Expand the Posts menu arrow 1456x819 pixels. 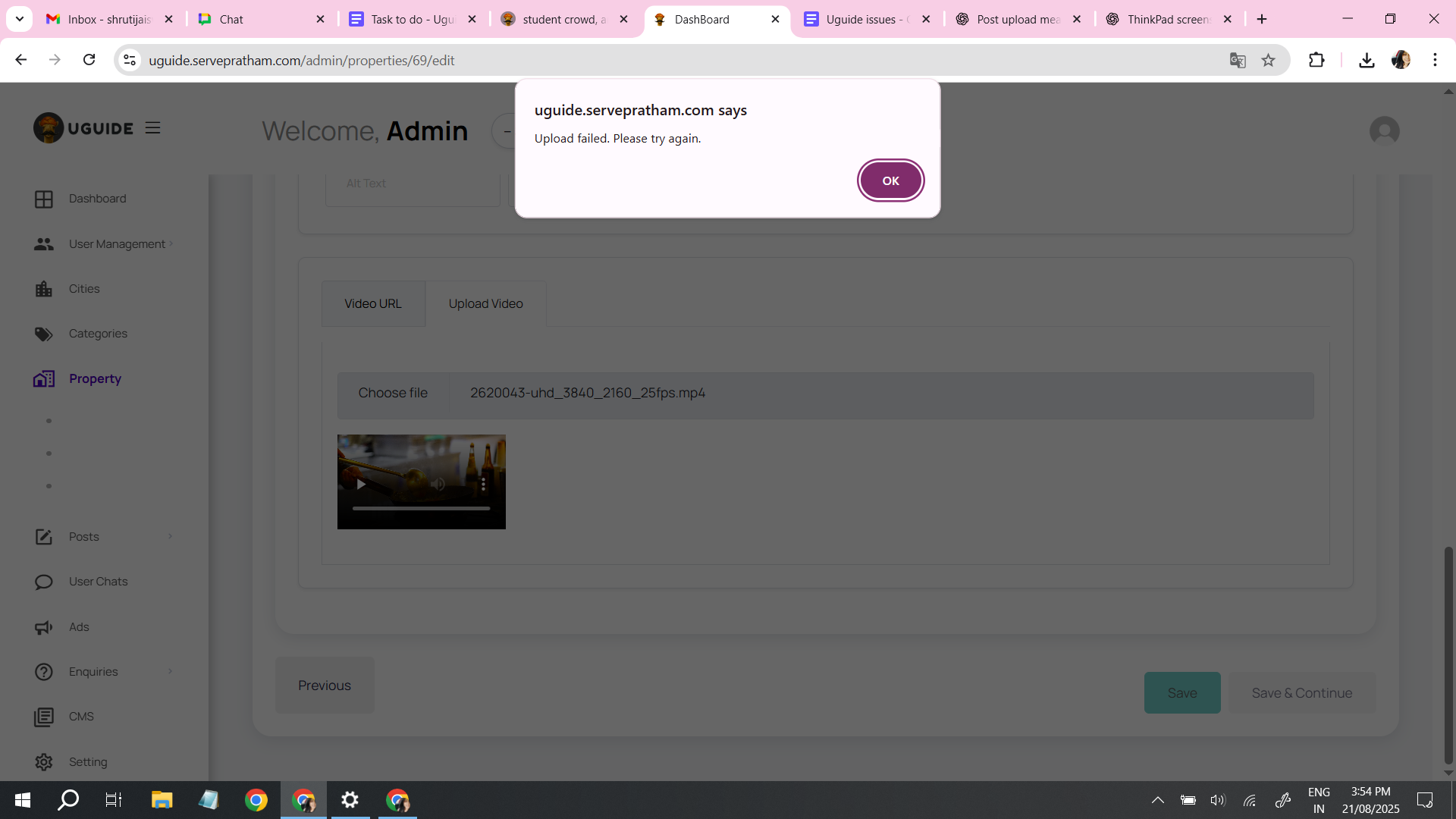pyautogui.click(x=170, y=536)
